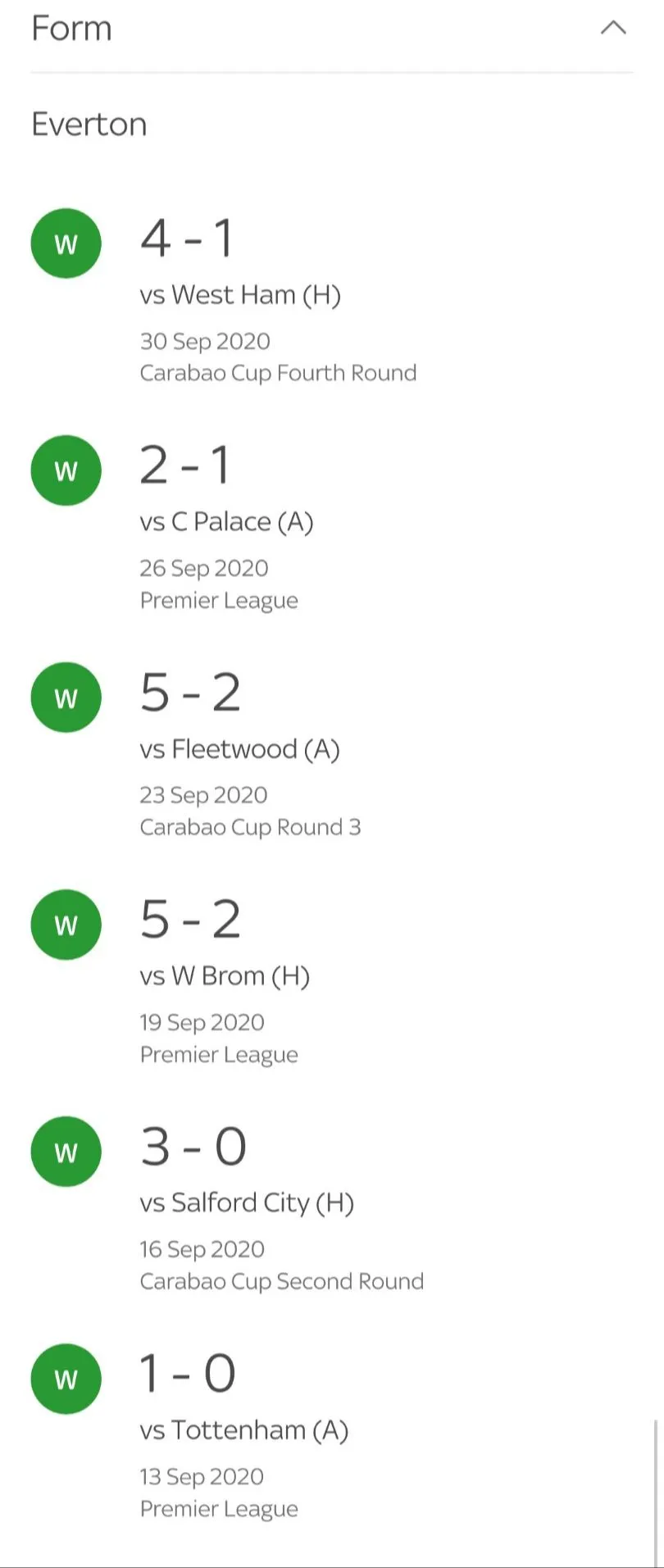The width and height of the screenshot is (664, 1568).
Task: Open the vs Tottenham (A) match
Action: click(x=244, y=1430)
